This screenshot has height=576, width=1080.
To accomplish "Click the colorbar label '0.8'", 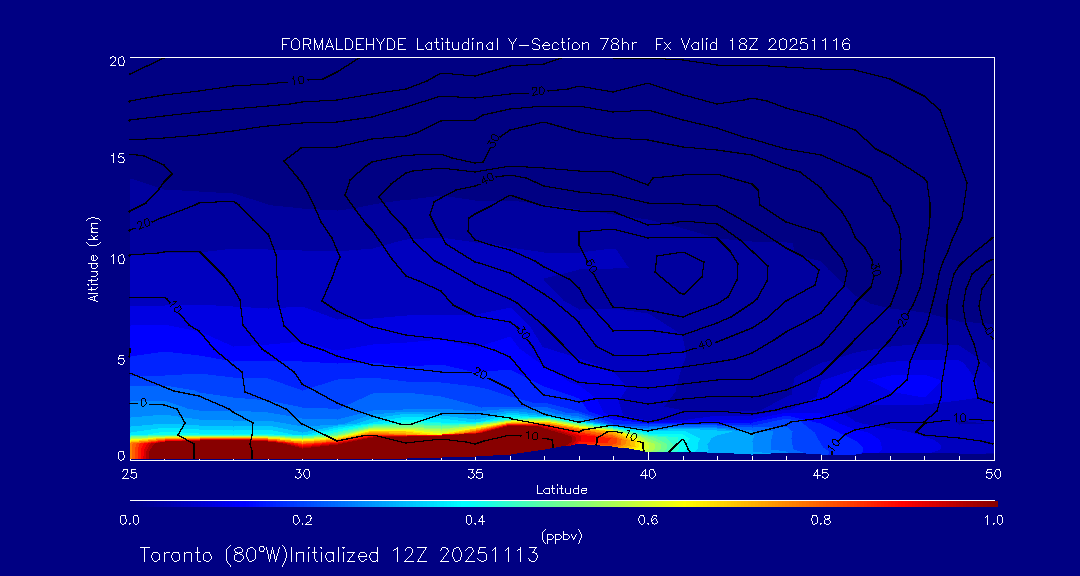I will [821, 520].
